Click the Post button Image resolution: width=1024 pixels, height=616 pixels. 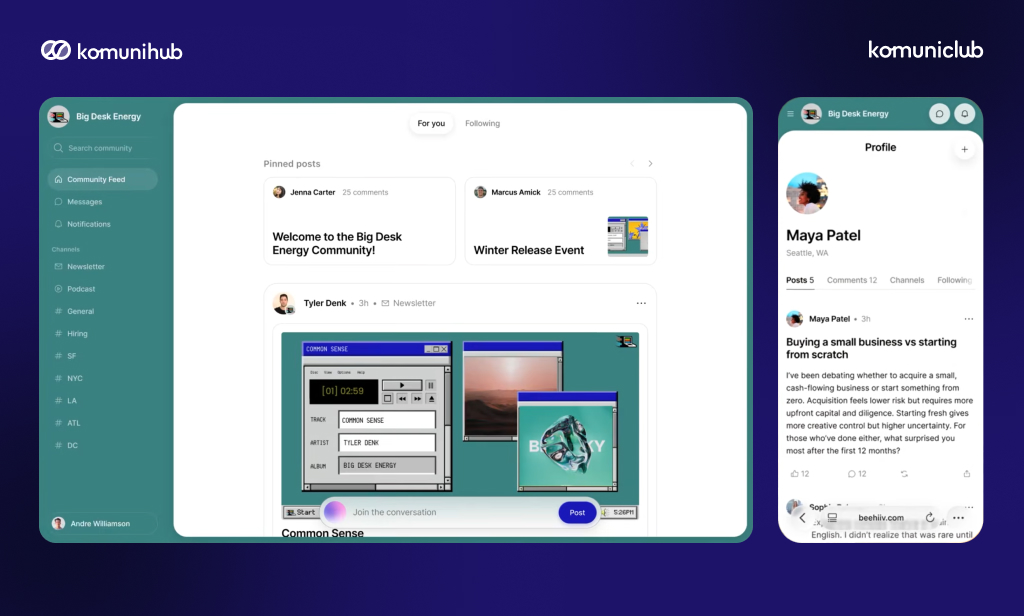(x=577, y=512)
